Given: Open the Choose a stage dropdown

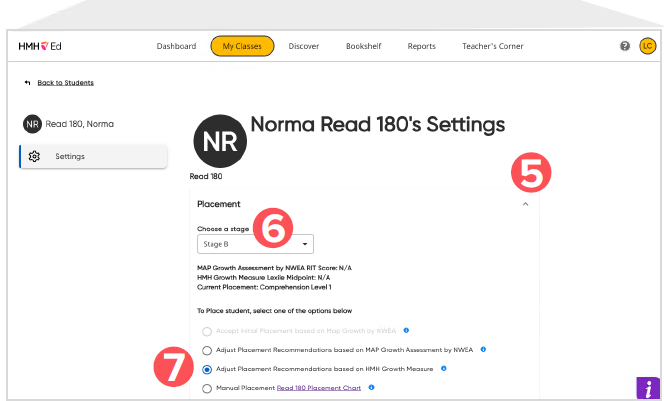Looking at the screenshot, I should [255, 243].
